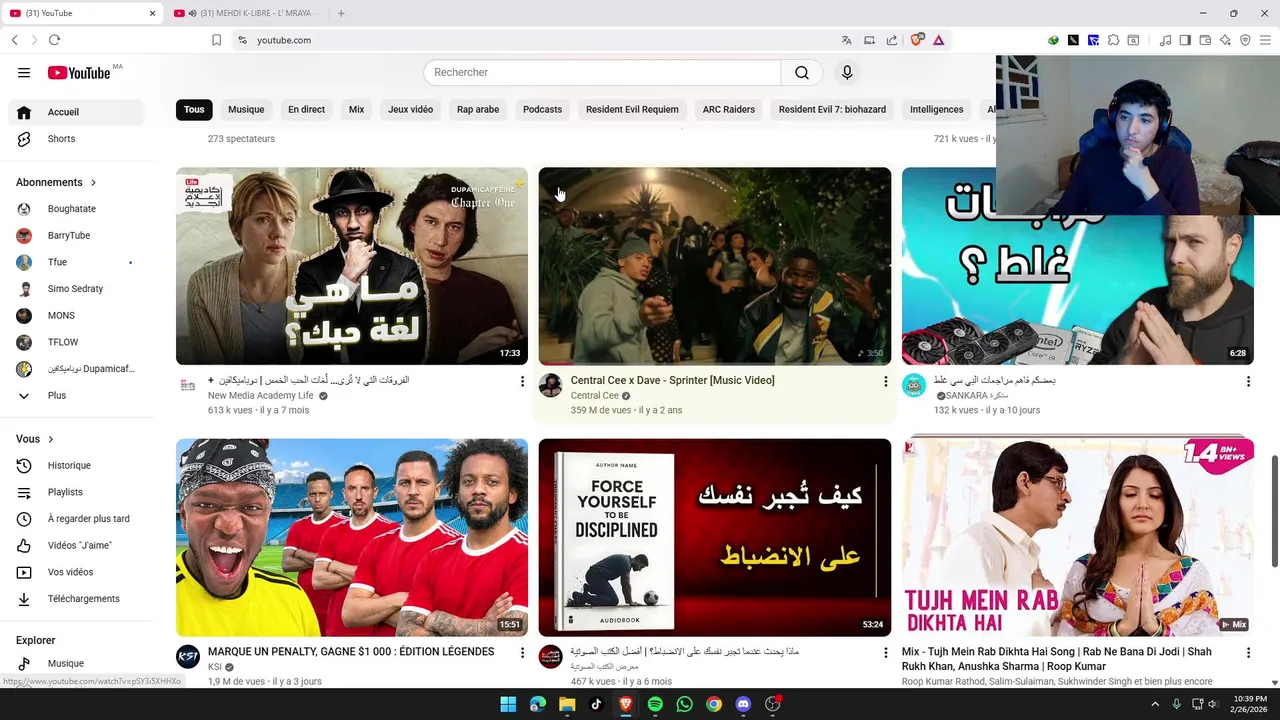This screenshot has width=1280, height=720.
Task: Open the YouTube hamburger guide menu
Action: (x=24, y=72)
